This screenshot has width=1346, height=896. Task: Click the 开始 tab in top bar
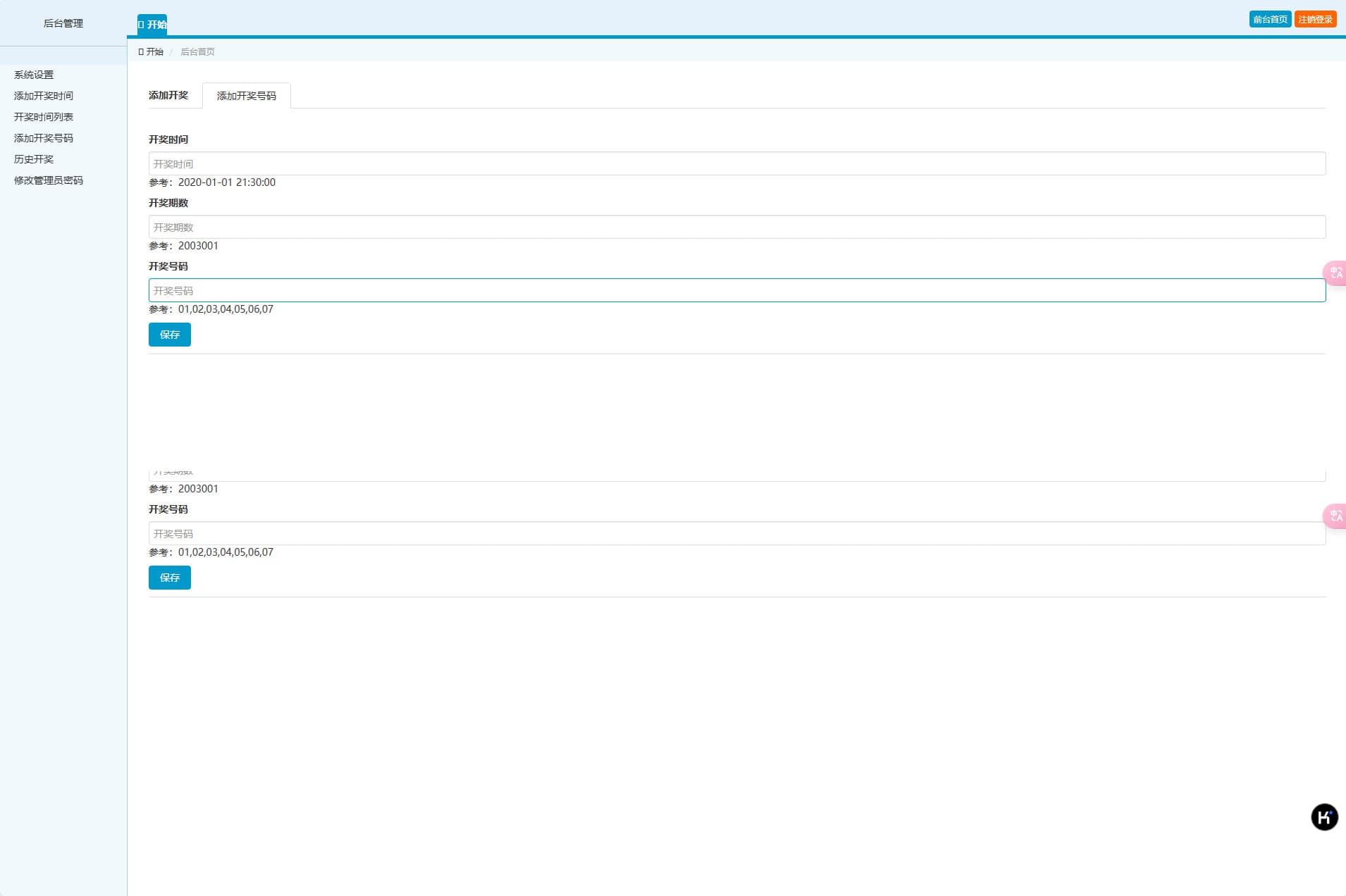coord(152,25)
